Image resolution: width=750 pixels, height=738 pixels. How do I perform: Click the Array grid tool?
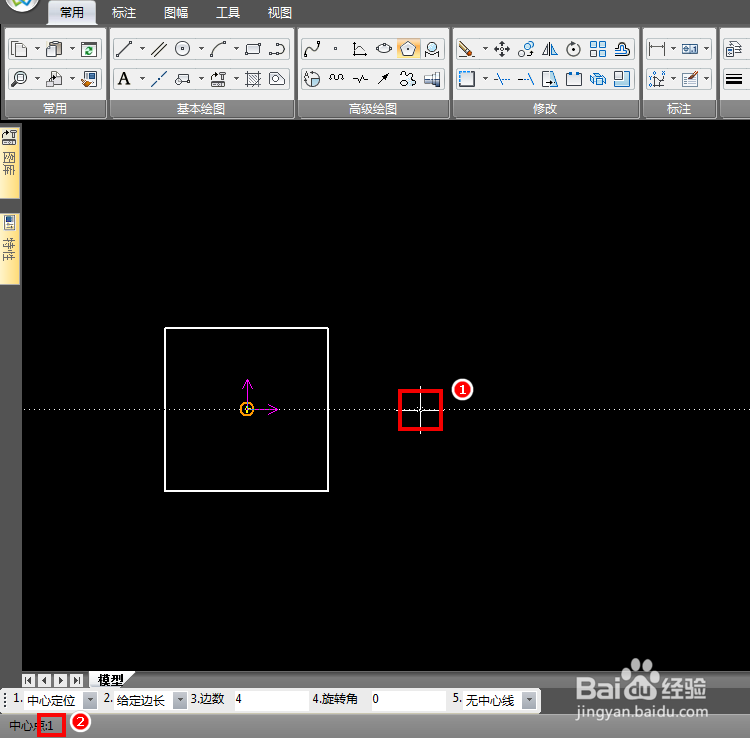point(597,49)
